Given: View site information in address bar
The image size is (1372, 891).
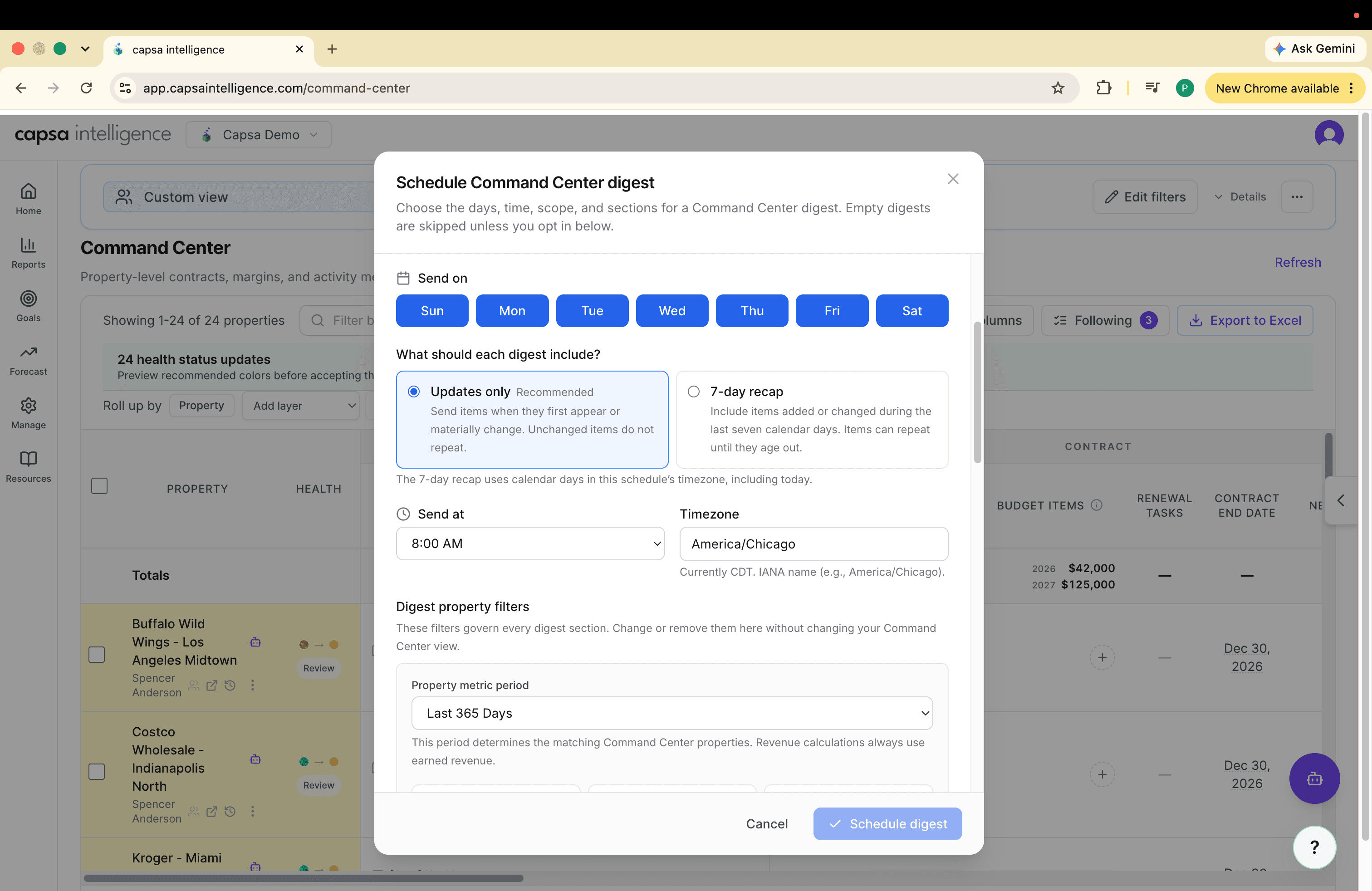Looking at the screenshot, I should click(125, 88).
